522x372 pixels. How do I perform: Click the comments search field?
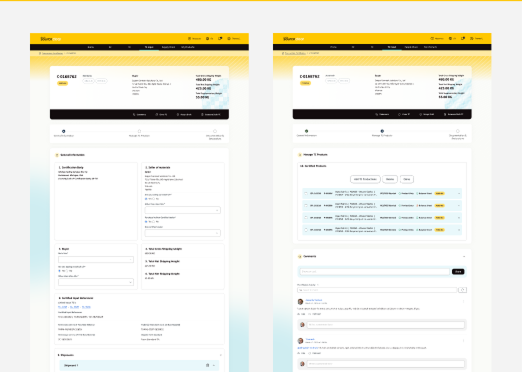377,290
